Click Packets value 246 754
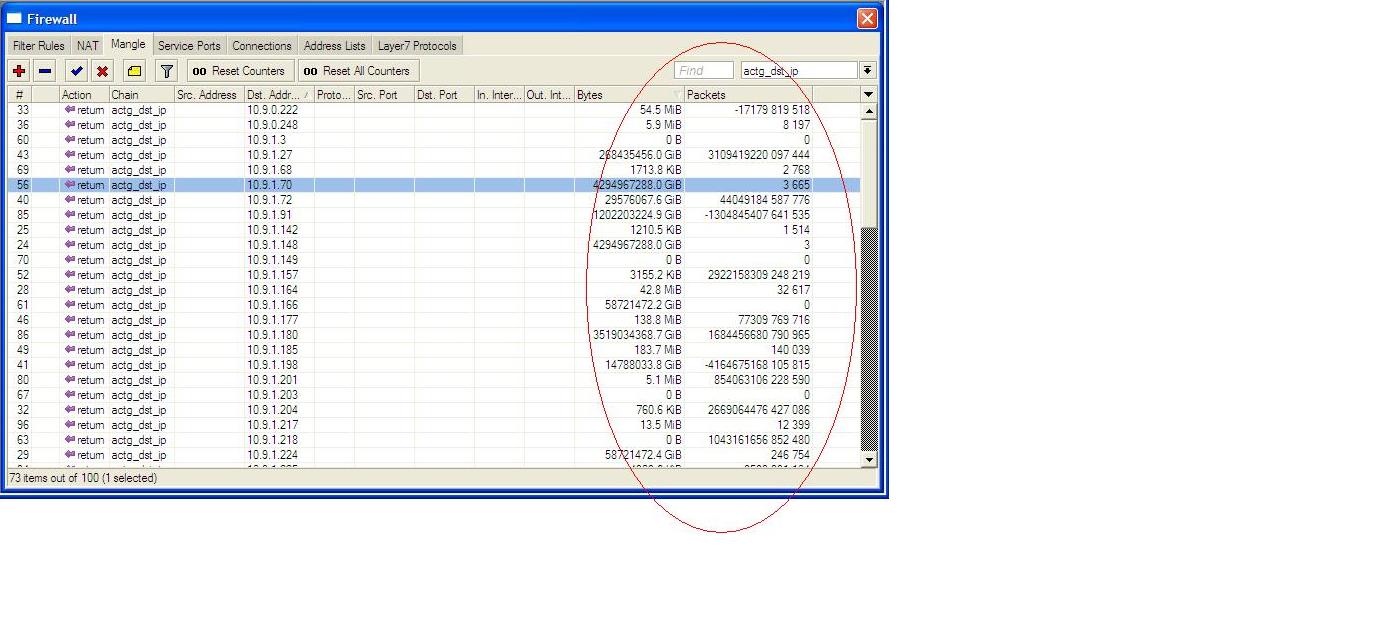This screenshot has width=1375, height=644. (x=789, y=455)
